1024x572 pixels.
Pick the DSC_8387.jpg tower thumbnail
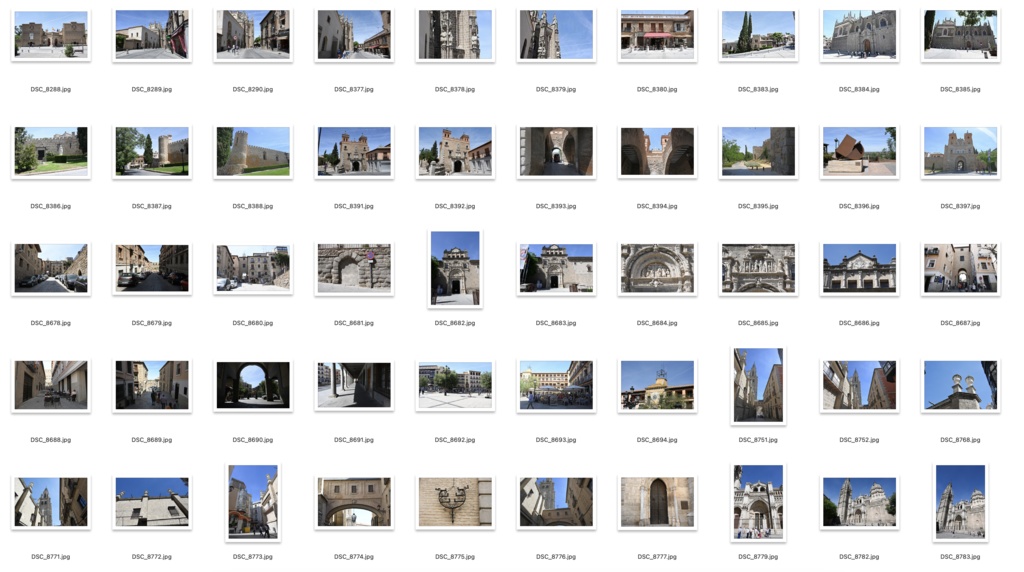coord(152,151)
